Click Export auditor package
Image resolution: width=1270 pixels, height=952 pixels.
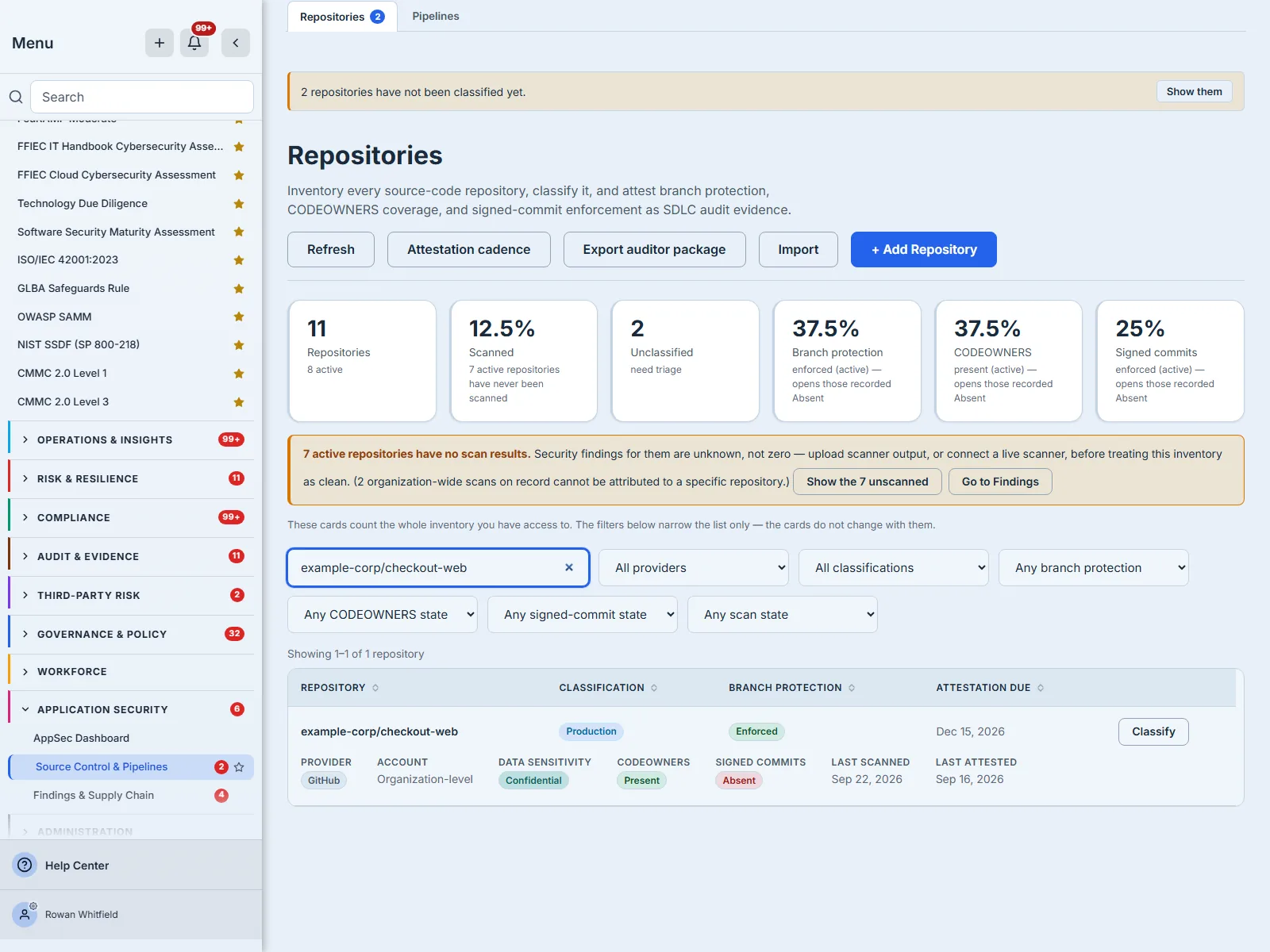[655, 249]
